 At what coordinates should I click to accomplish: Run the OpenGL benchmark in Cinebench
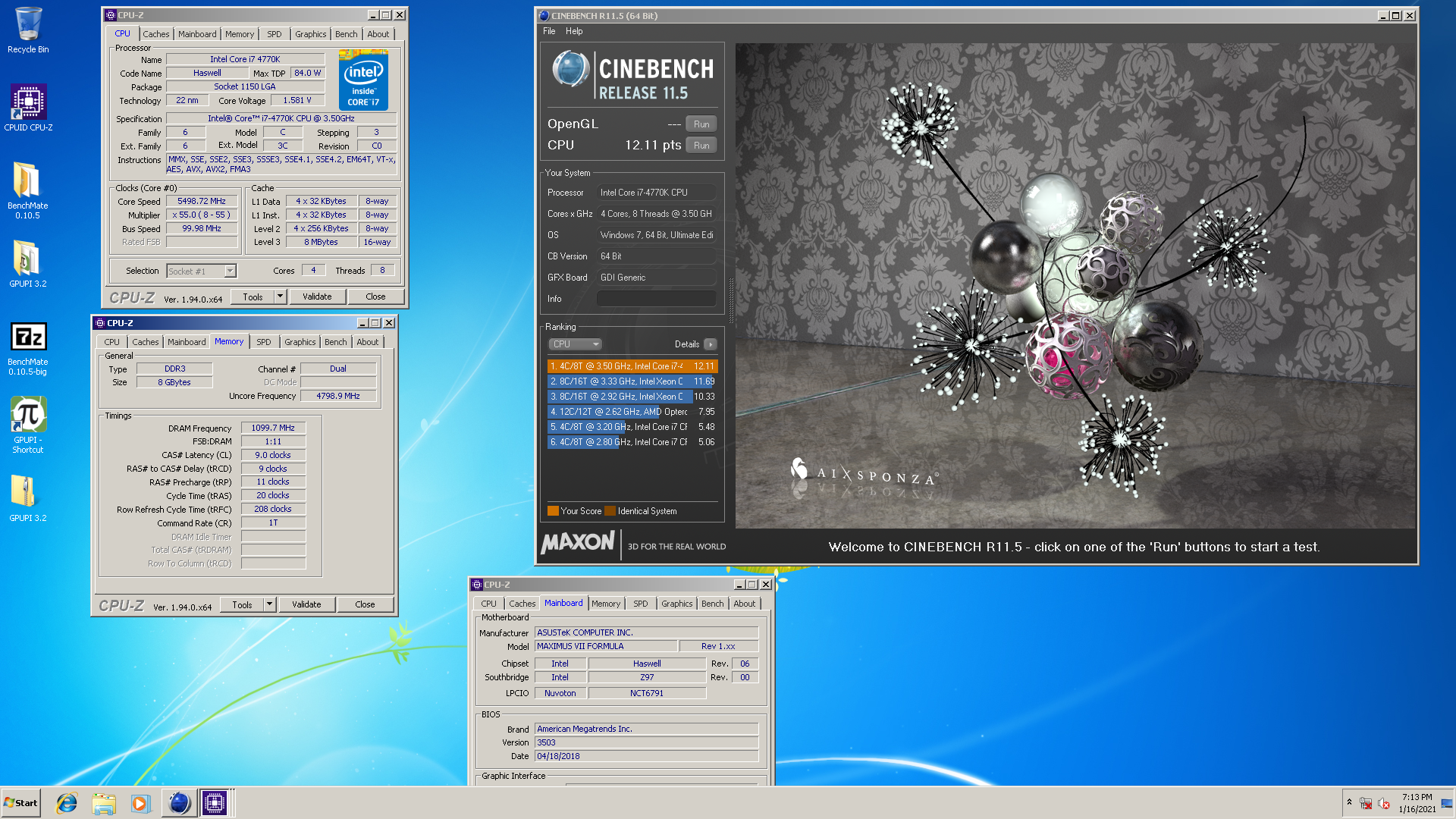[701, 124]
